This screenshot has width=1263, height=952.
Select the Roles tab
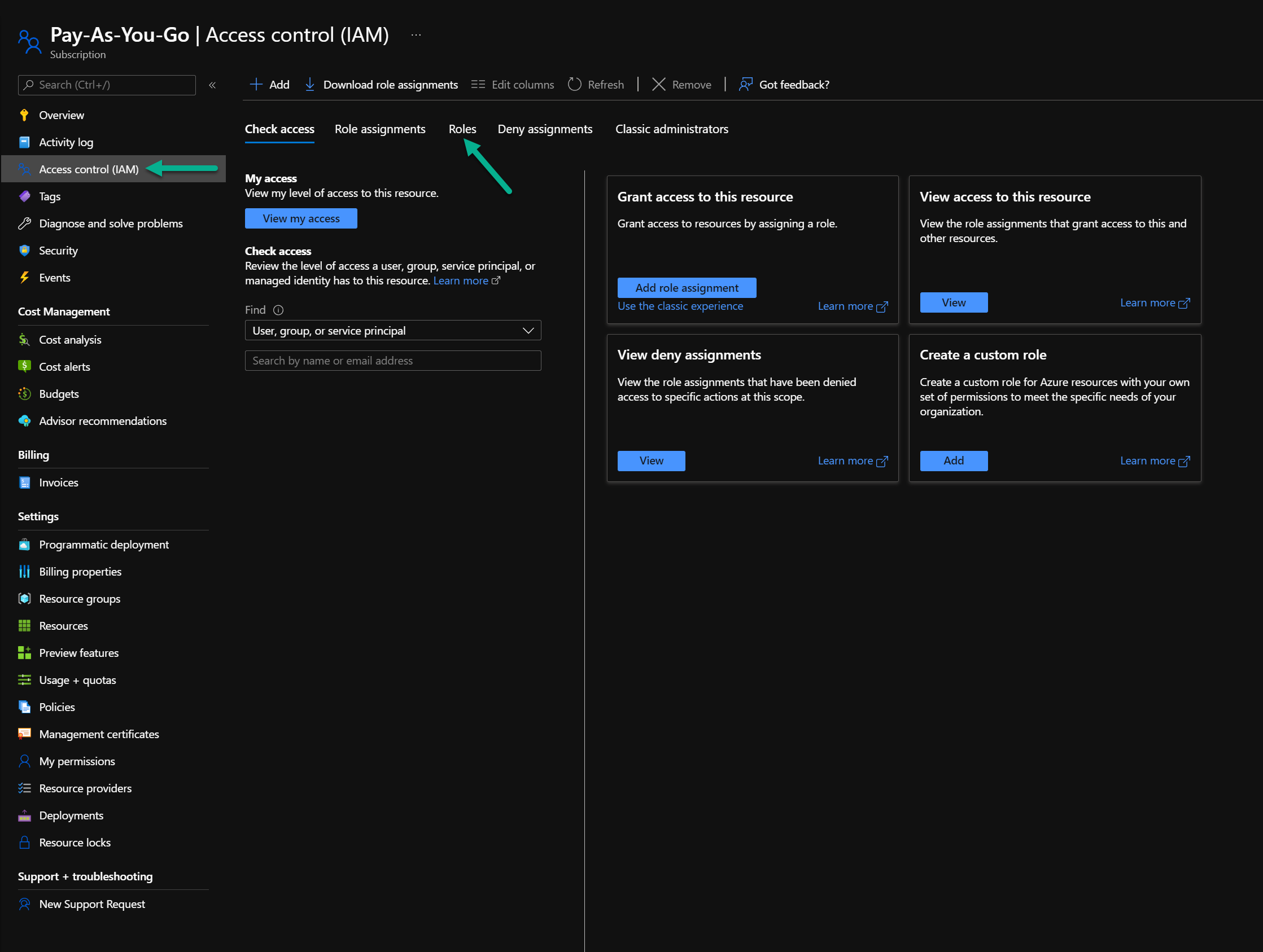pos(461,128)
